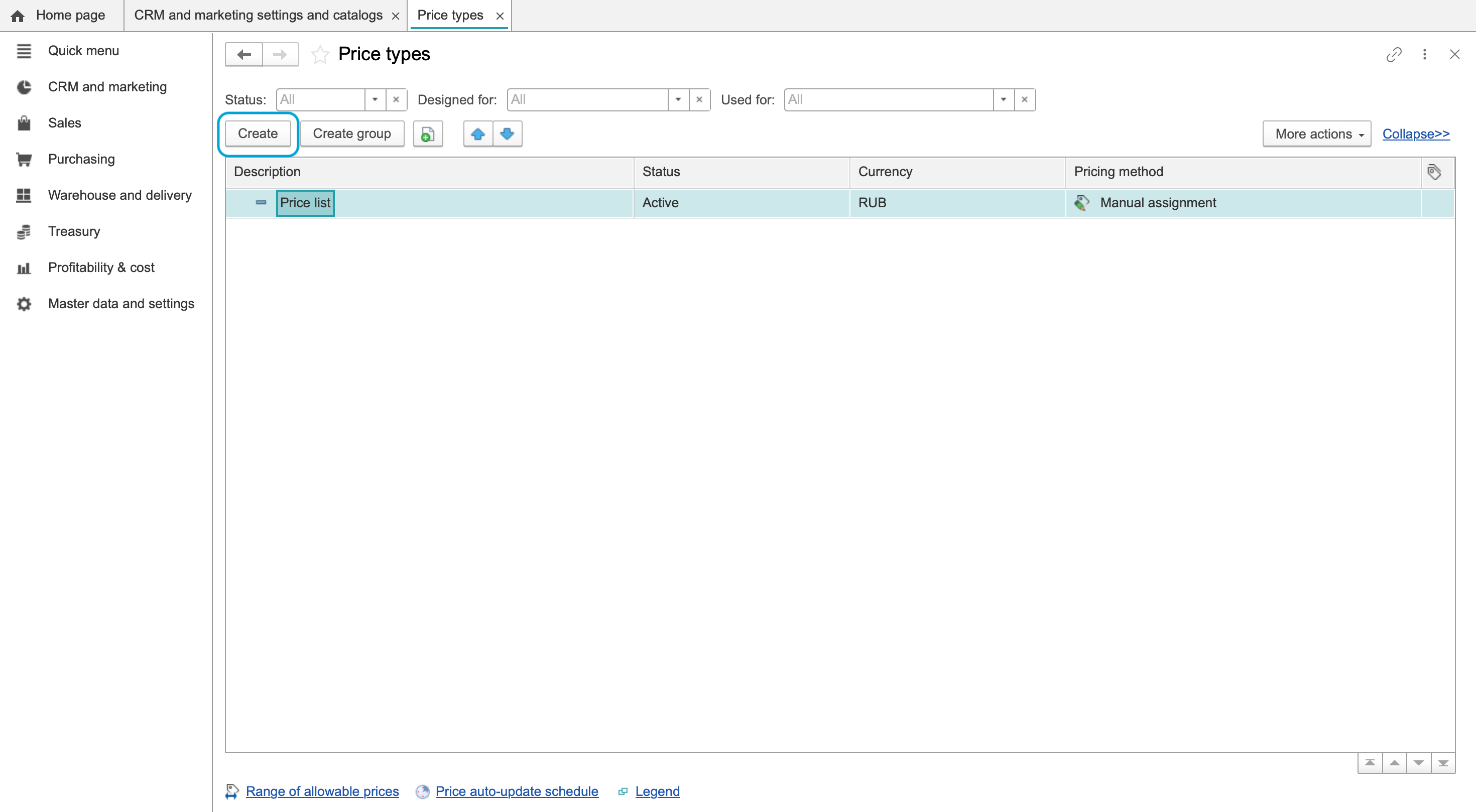Click the Status filter input field
1476x812 pixels.
tap(321, 100)
